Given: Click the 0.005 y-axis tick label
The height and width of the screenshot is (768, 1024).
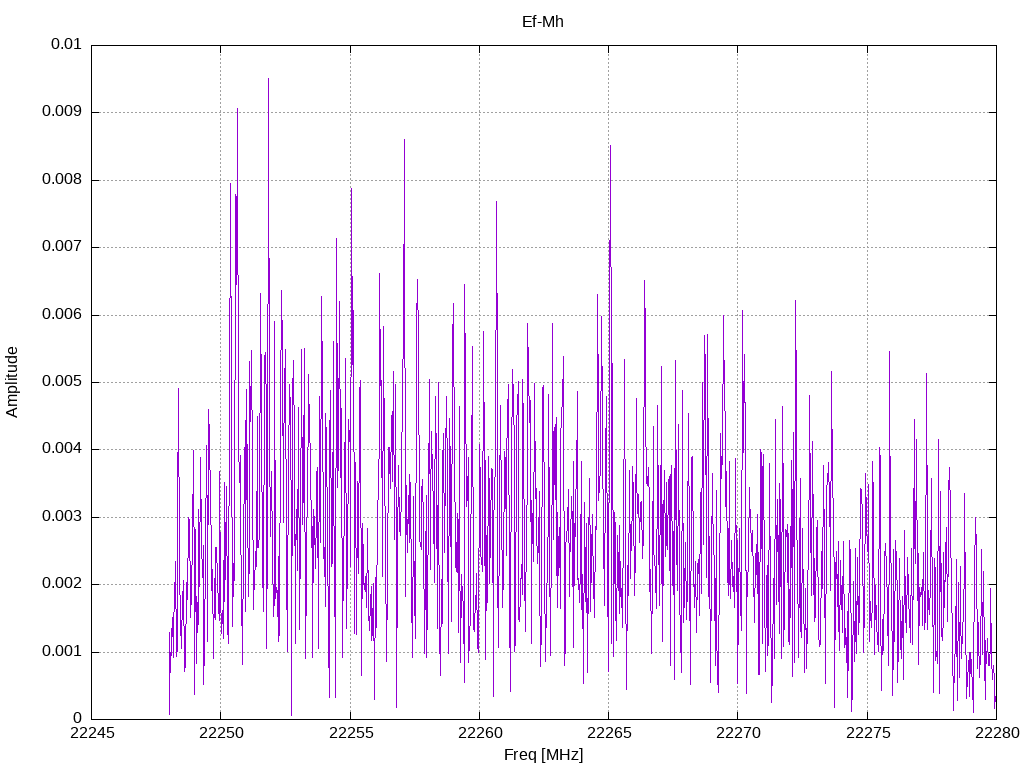Looking at the screenshot, I should pyautogui.click(x=61, y=382).
